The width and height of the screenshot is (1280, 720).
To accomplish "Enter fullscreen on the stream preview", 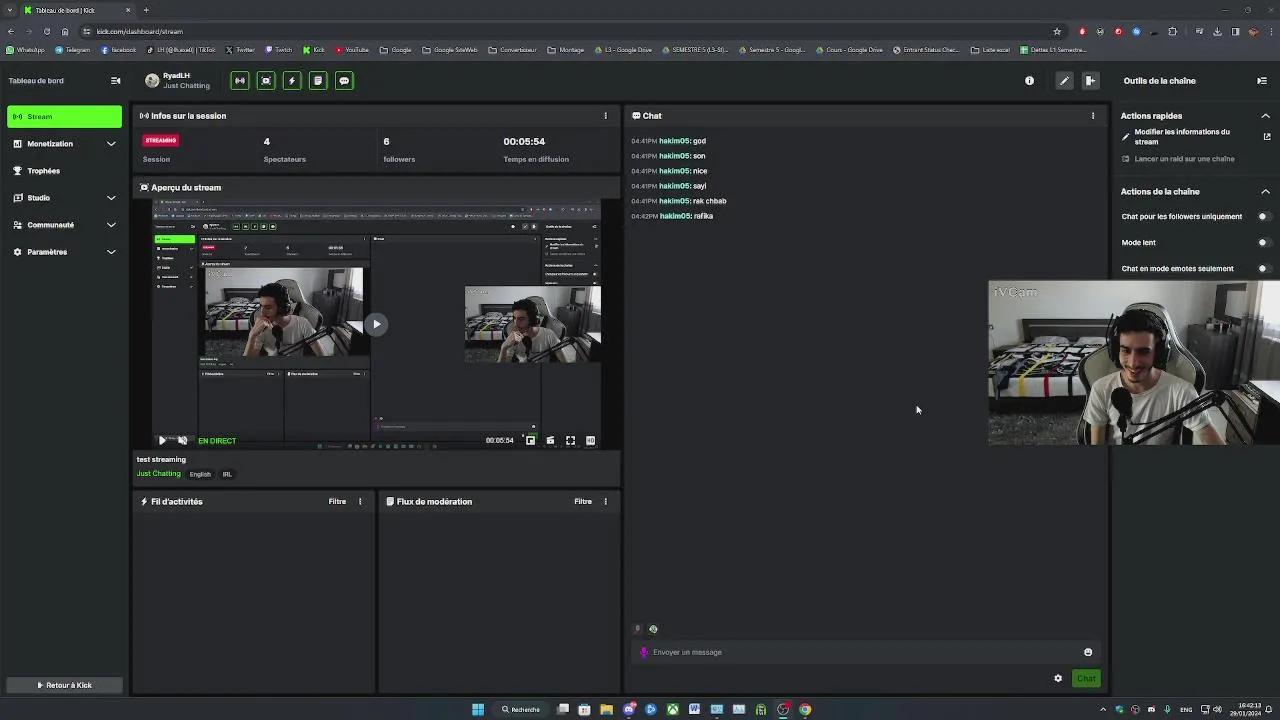I will 570,440.
